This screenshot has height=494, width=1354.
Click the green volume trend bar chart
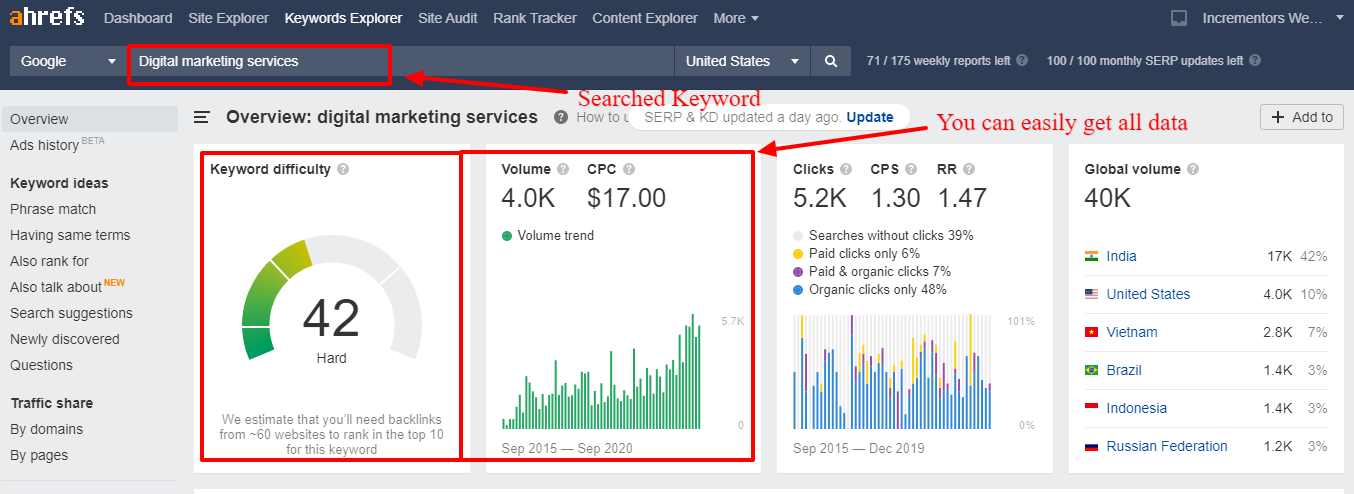pos(601,372)
